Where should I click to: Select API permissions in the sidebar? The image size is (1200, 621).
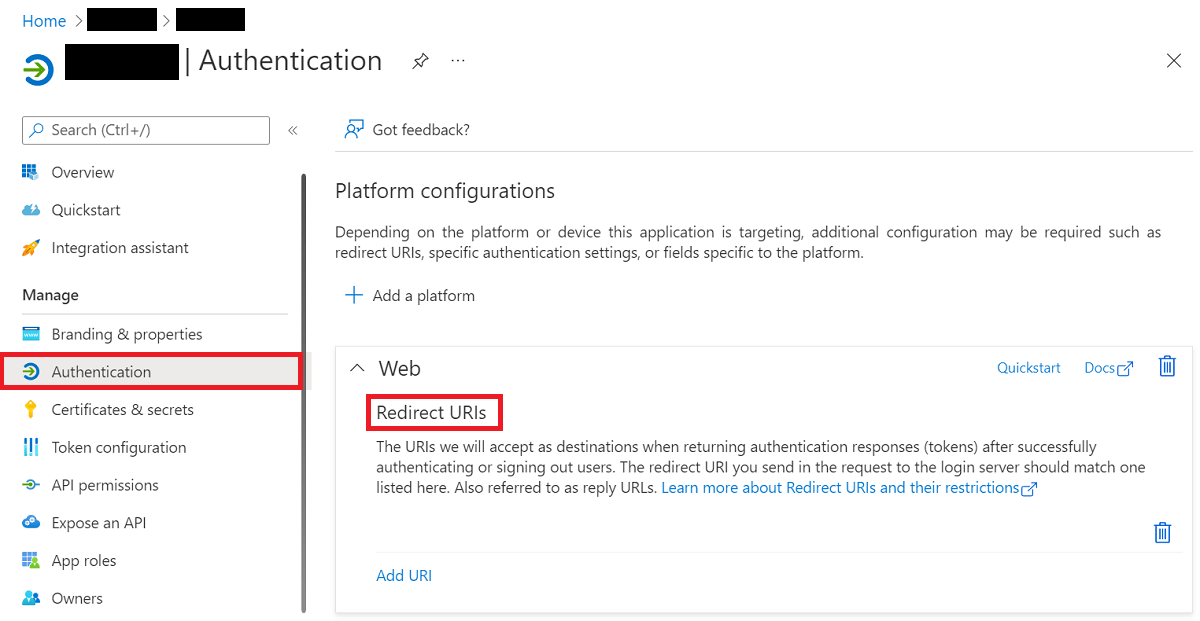point(105,485)
